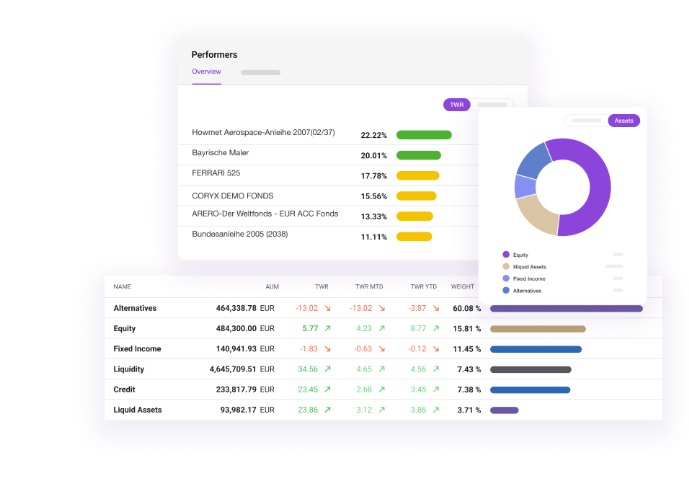Click the Liquidity 7.43 % weight bar

coord(530,369)
